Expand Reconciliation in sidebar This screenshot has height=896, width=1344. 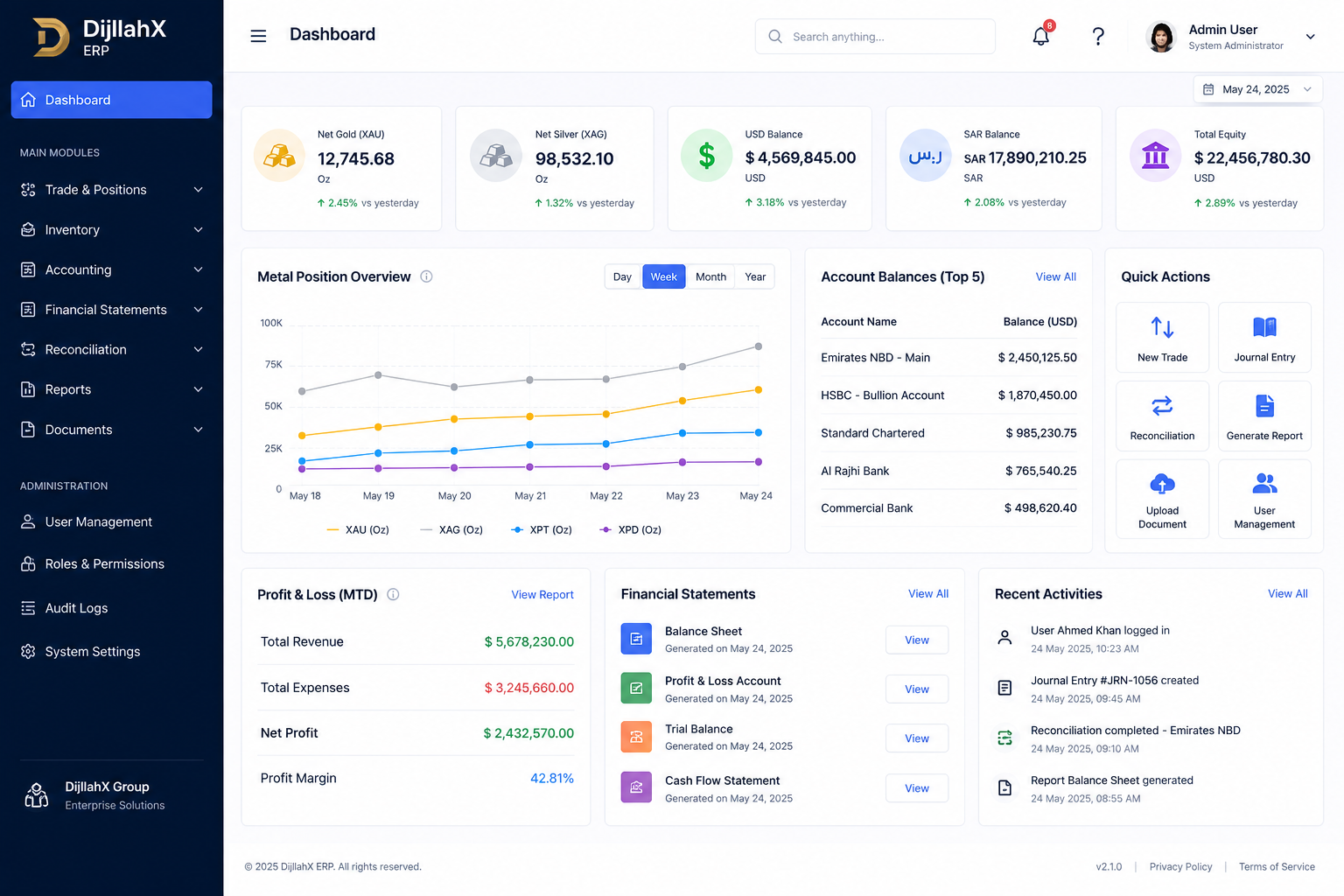coord(112,350)
